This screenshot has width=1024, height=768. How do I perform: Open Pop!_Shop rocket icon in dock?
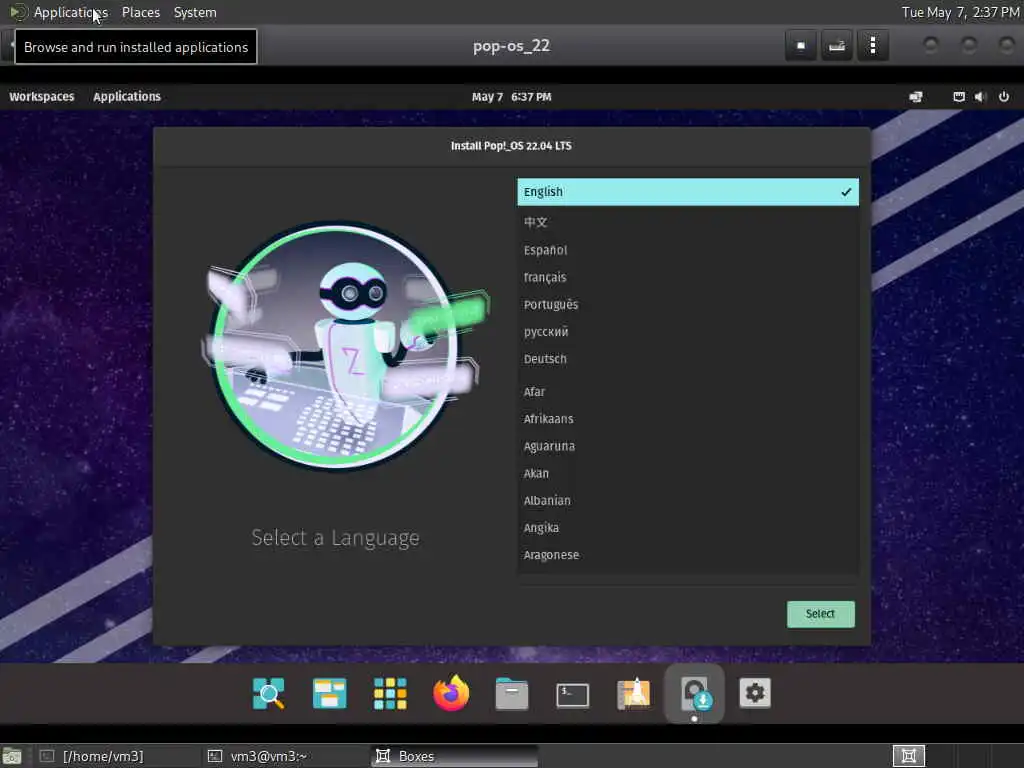(x=633, y=694)
